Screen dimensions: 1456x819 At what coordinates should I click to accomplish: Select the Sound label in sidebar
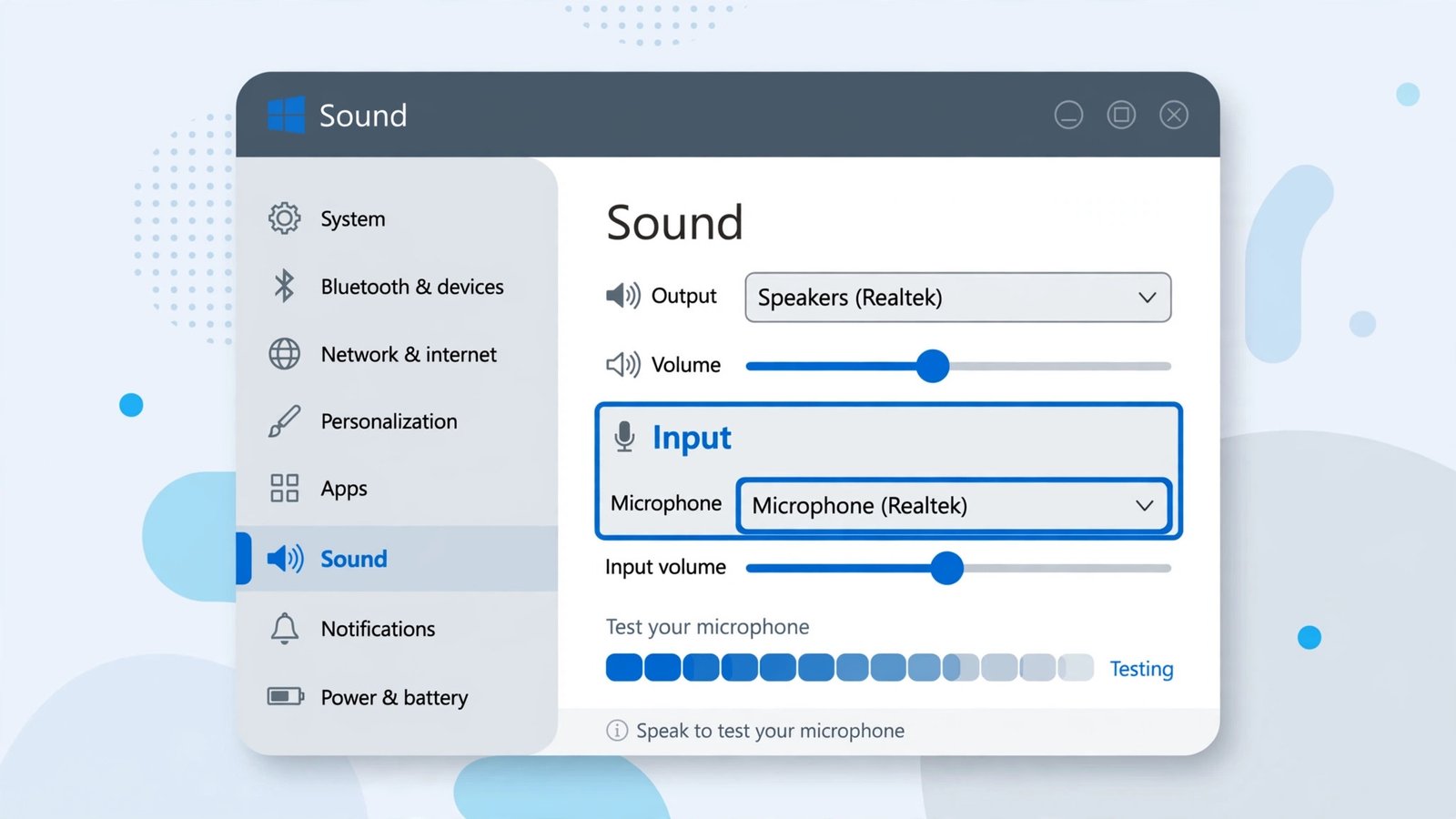(354, 559)
